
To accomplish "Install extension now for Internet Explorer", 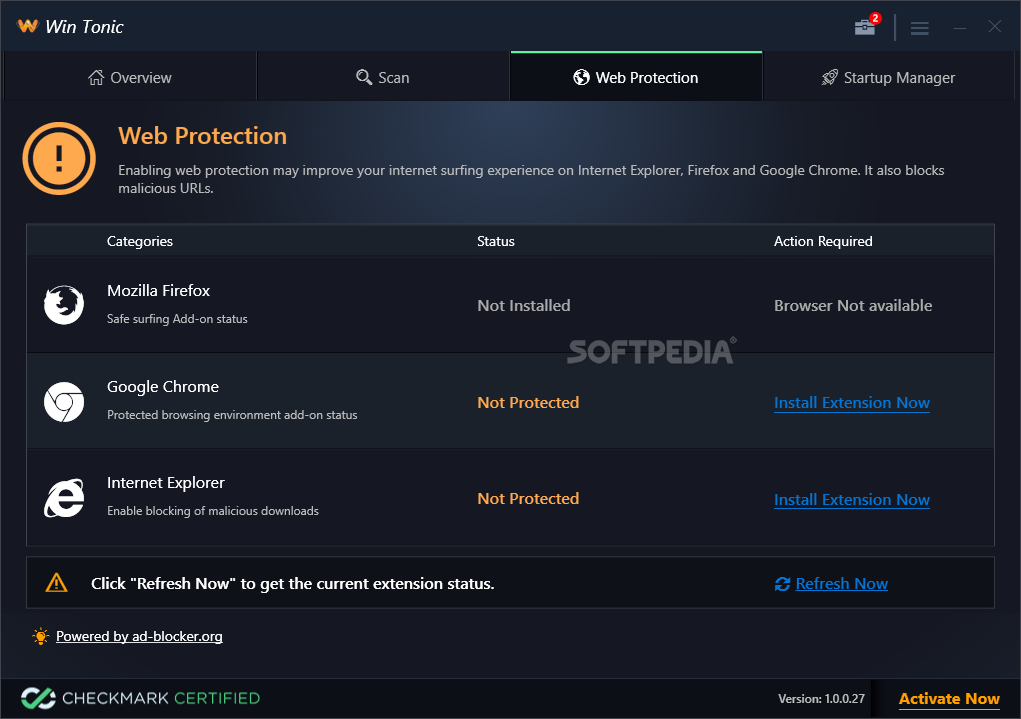I will tap(852, 500).
